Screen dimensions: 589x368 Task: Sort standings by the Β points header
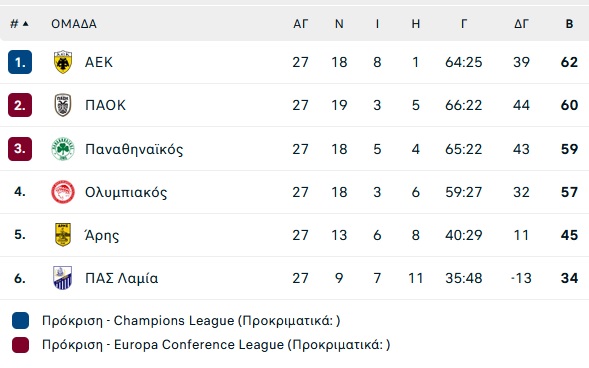pos(569,24)
